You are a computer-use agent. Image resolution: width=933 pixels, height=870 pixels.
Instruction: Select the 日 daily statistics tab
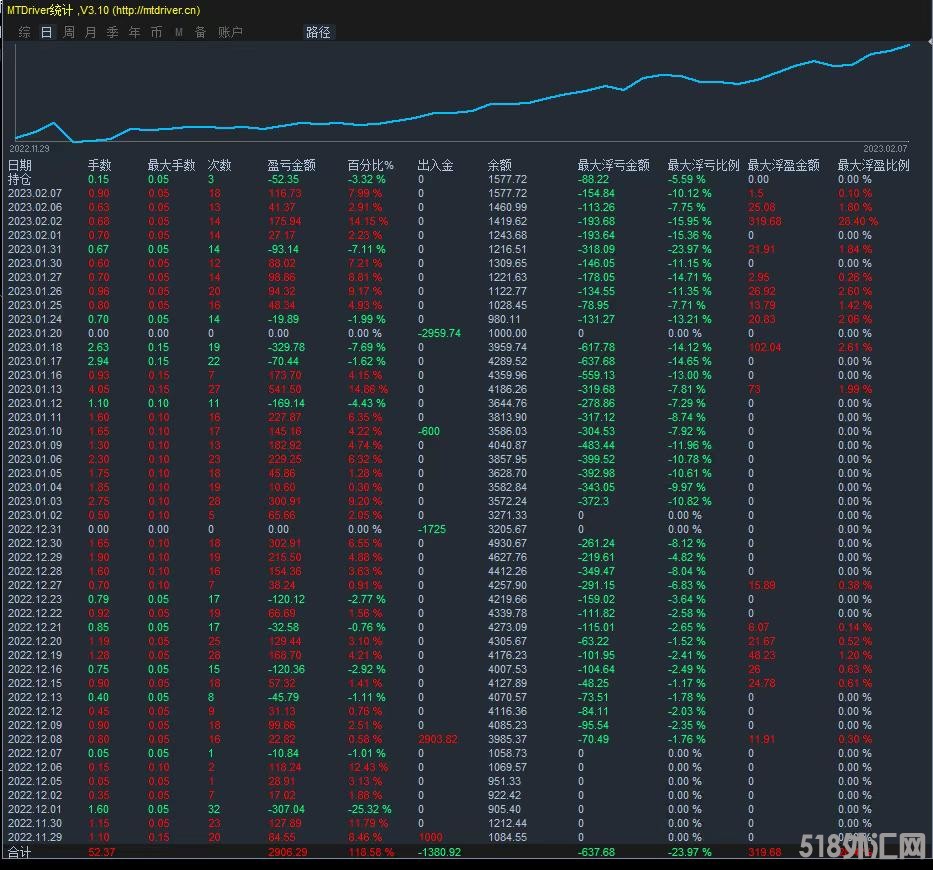46,32
